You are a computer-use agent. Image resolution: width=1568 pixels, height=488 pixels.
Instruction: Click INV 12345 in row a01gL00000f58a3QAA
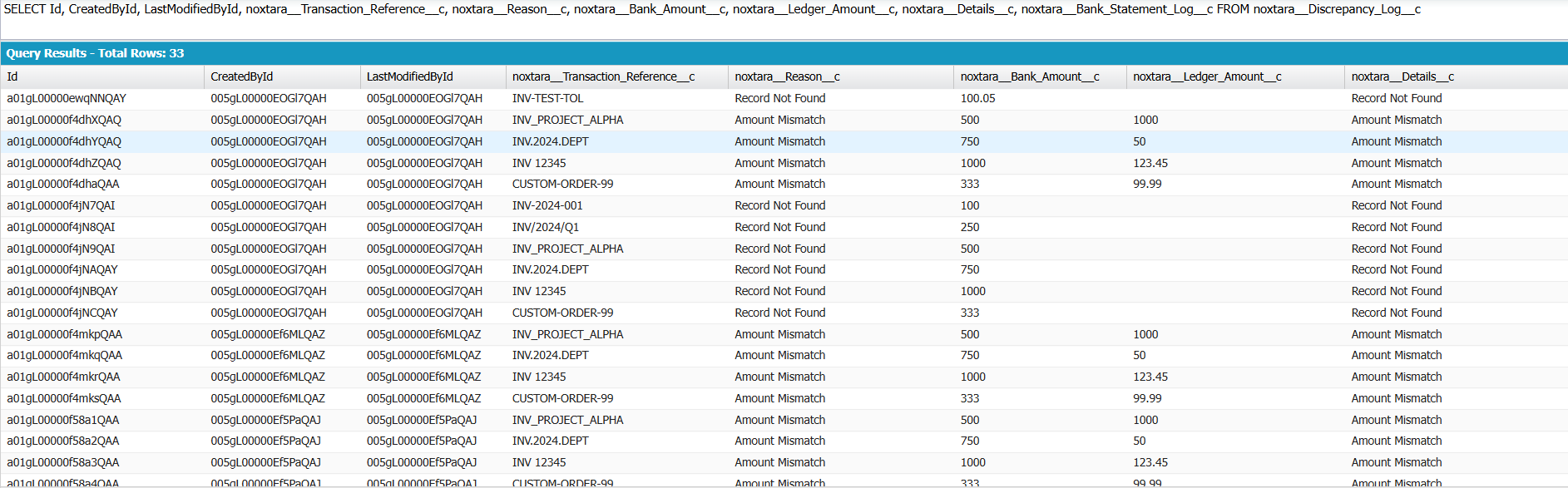click(539, 462)
